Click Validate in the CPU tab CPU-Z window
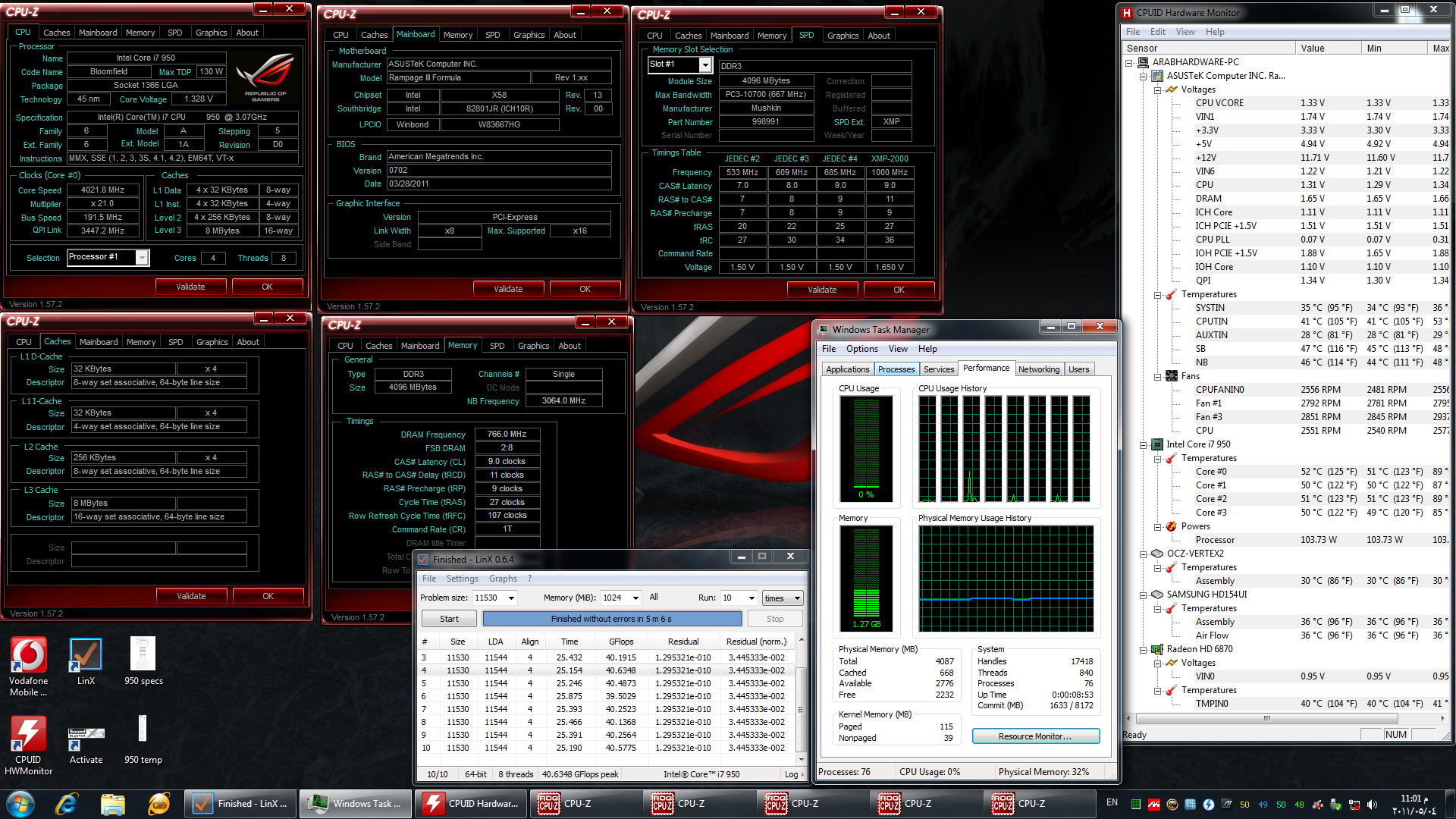1456x819 pixels. (191, 287)
